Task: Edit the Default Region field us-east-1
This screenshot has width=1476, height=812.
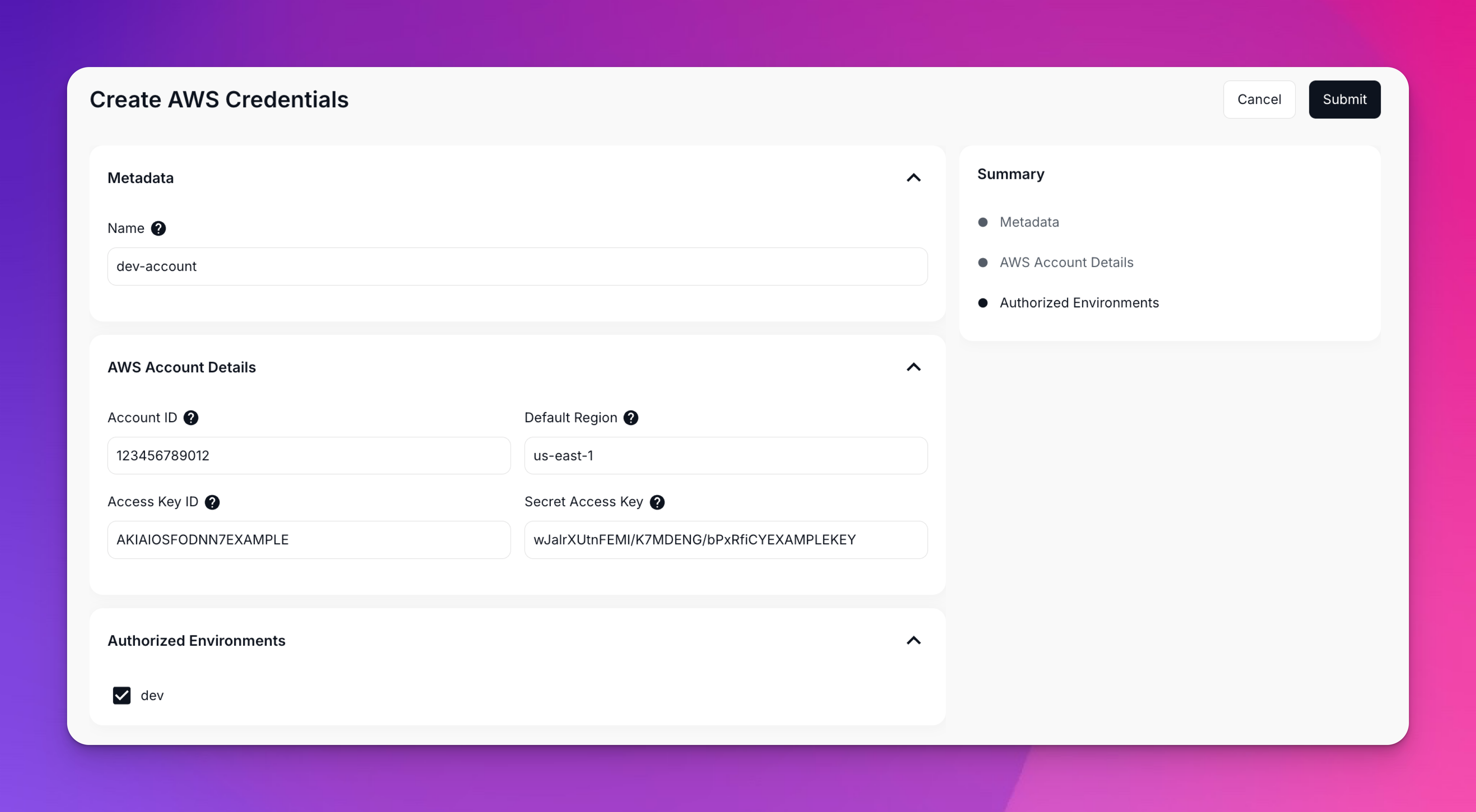Action: coord(726,456)
